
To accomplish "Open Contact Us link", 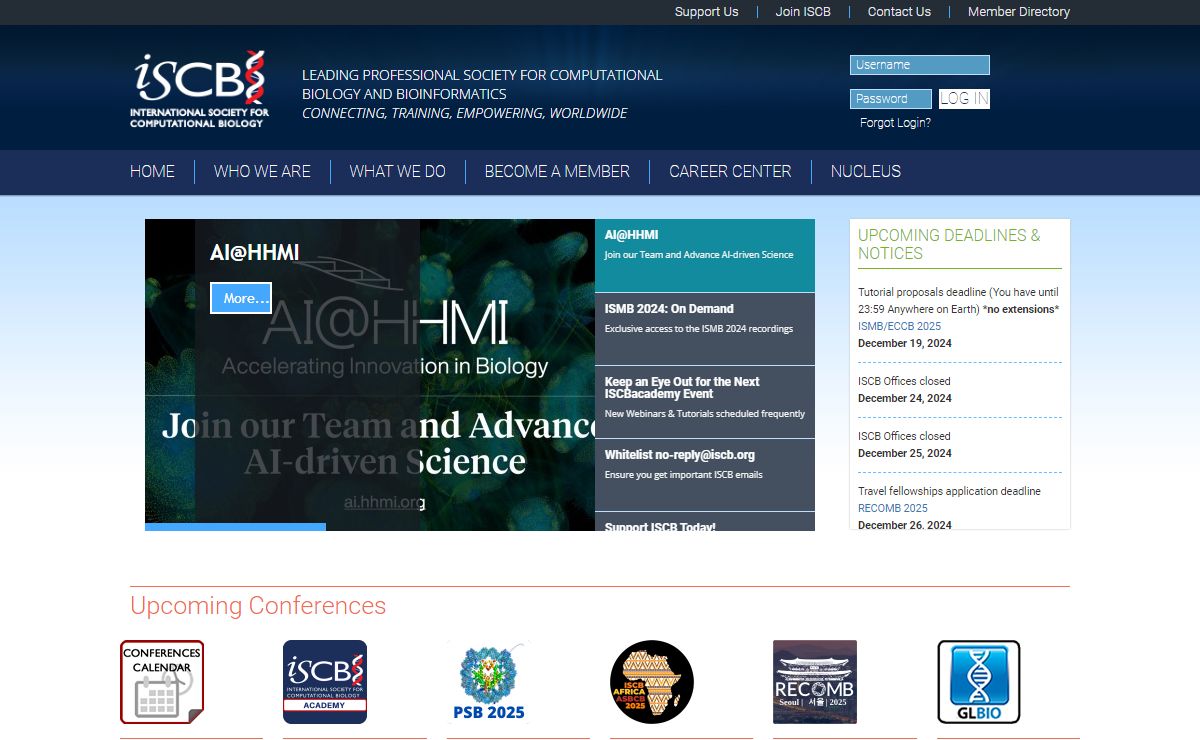I will 899,12.
